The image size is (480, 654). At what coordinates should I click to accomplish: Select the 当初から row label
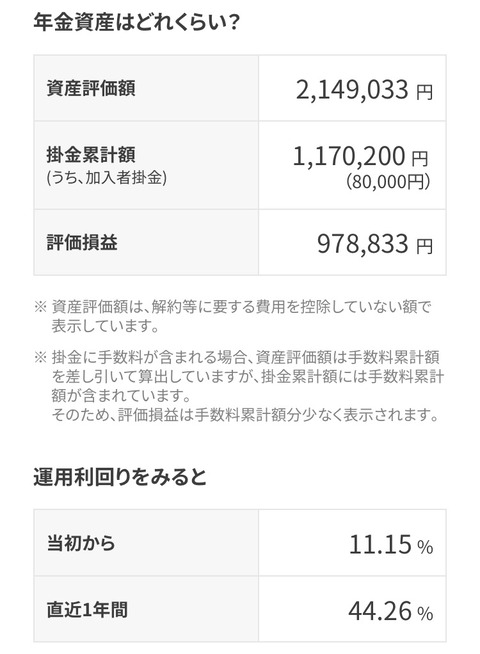pos(80,543)
